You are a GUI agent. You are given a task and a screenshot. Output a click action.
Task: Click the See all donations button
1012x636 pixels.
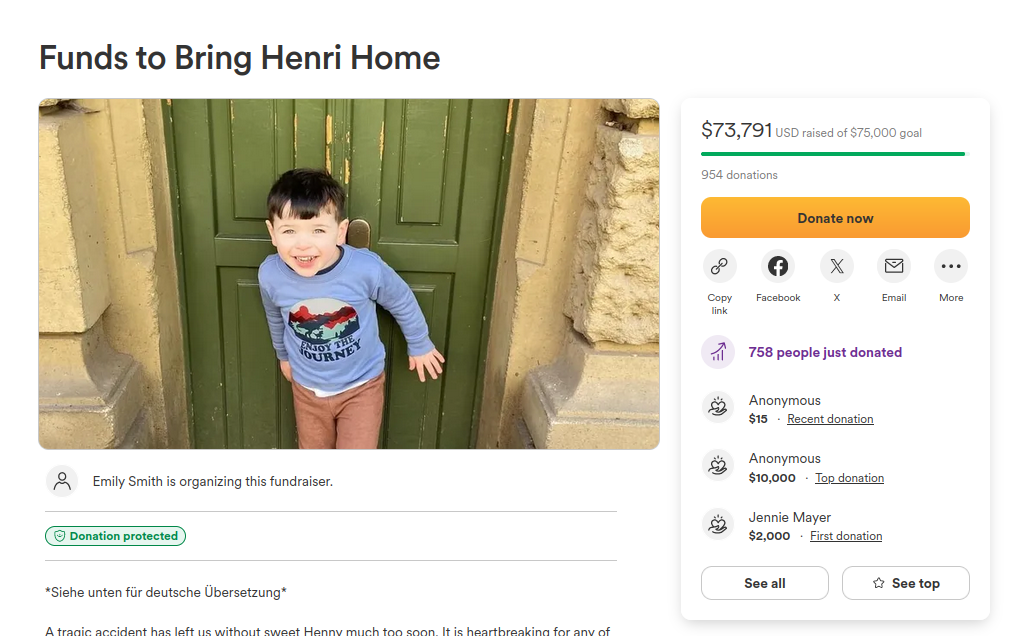pos(764,583)
